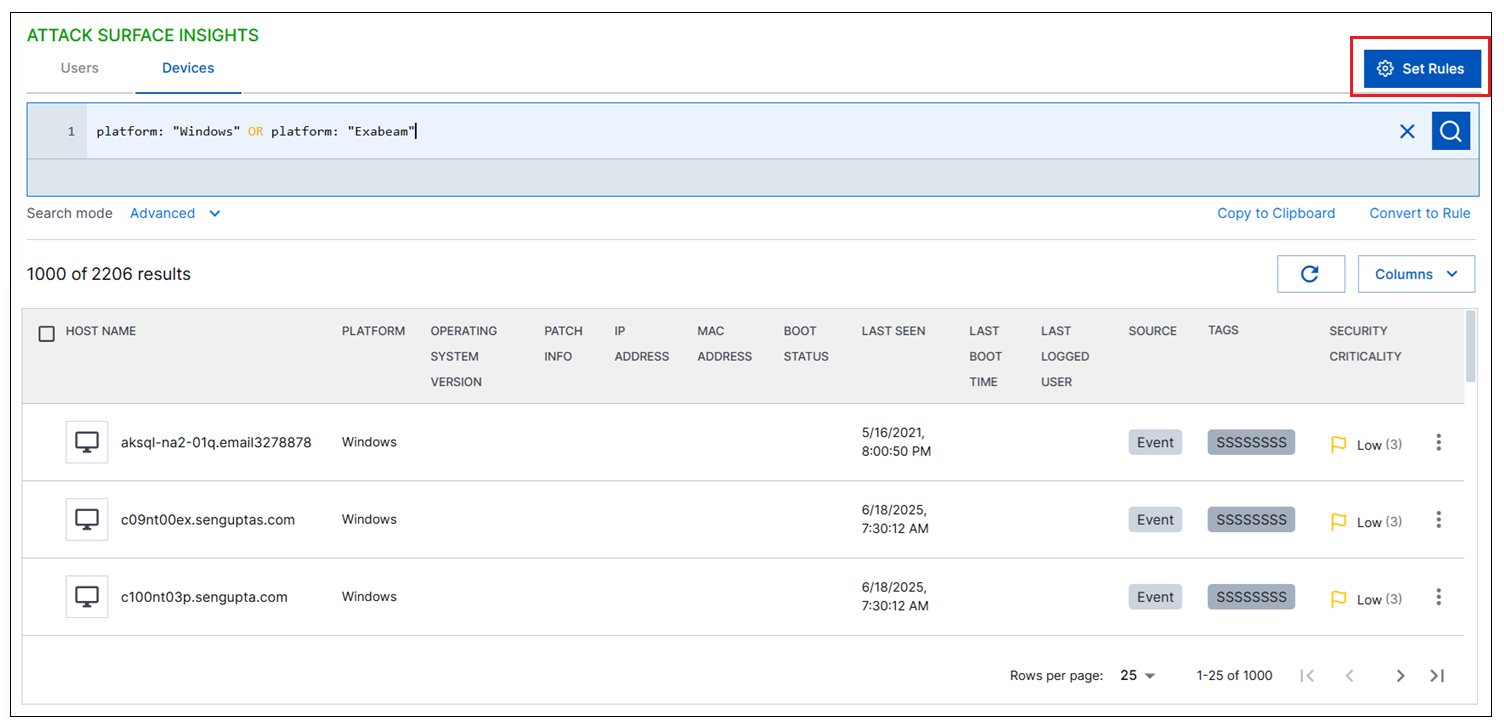Click the refresh results icon
The height and width of the screenshot is (726, 1504).
(x=1309, y=274)
